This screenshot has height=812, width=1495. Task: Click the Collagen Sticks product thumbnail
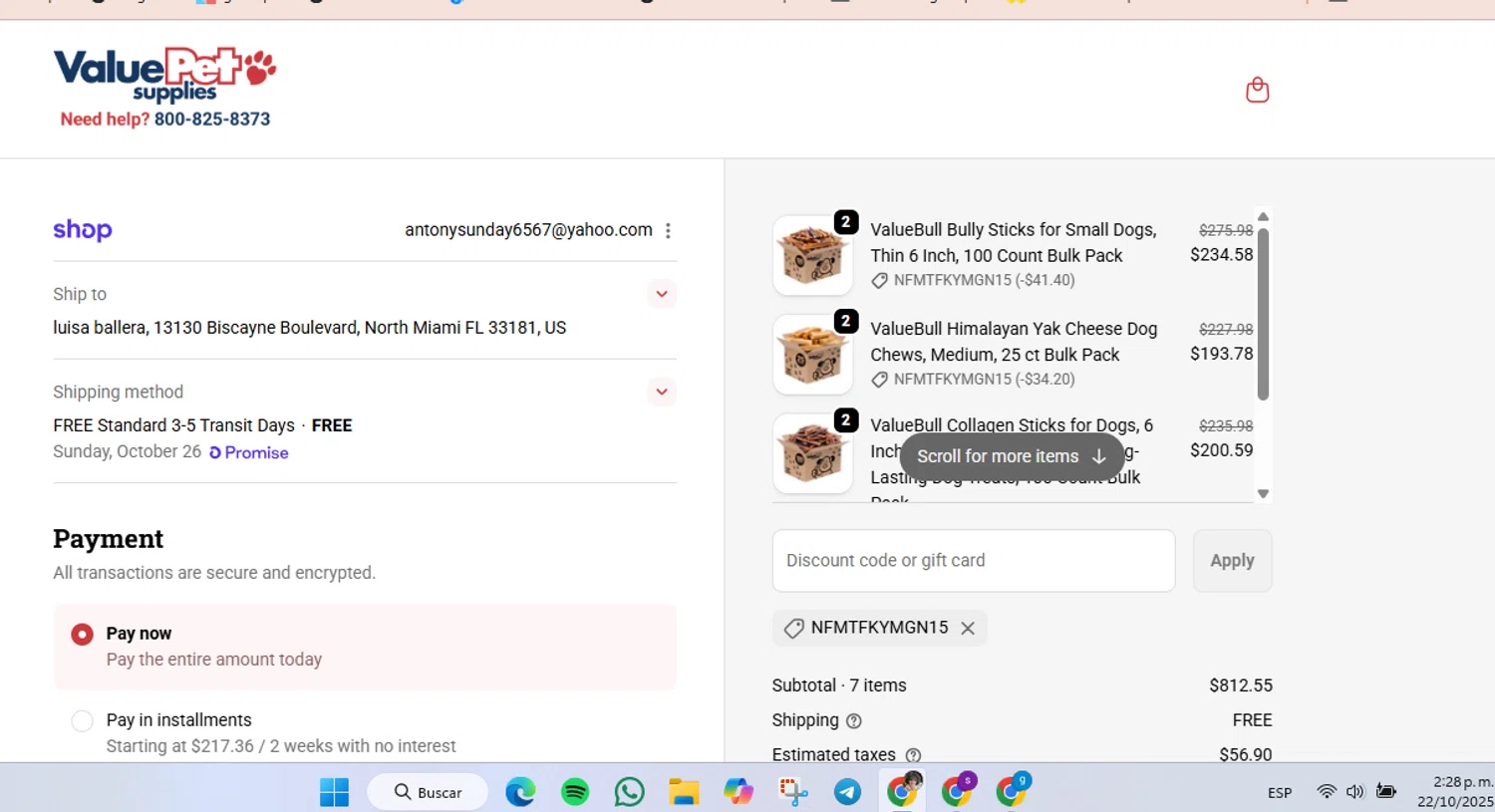tap(812, 453)
